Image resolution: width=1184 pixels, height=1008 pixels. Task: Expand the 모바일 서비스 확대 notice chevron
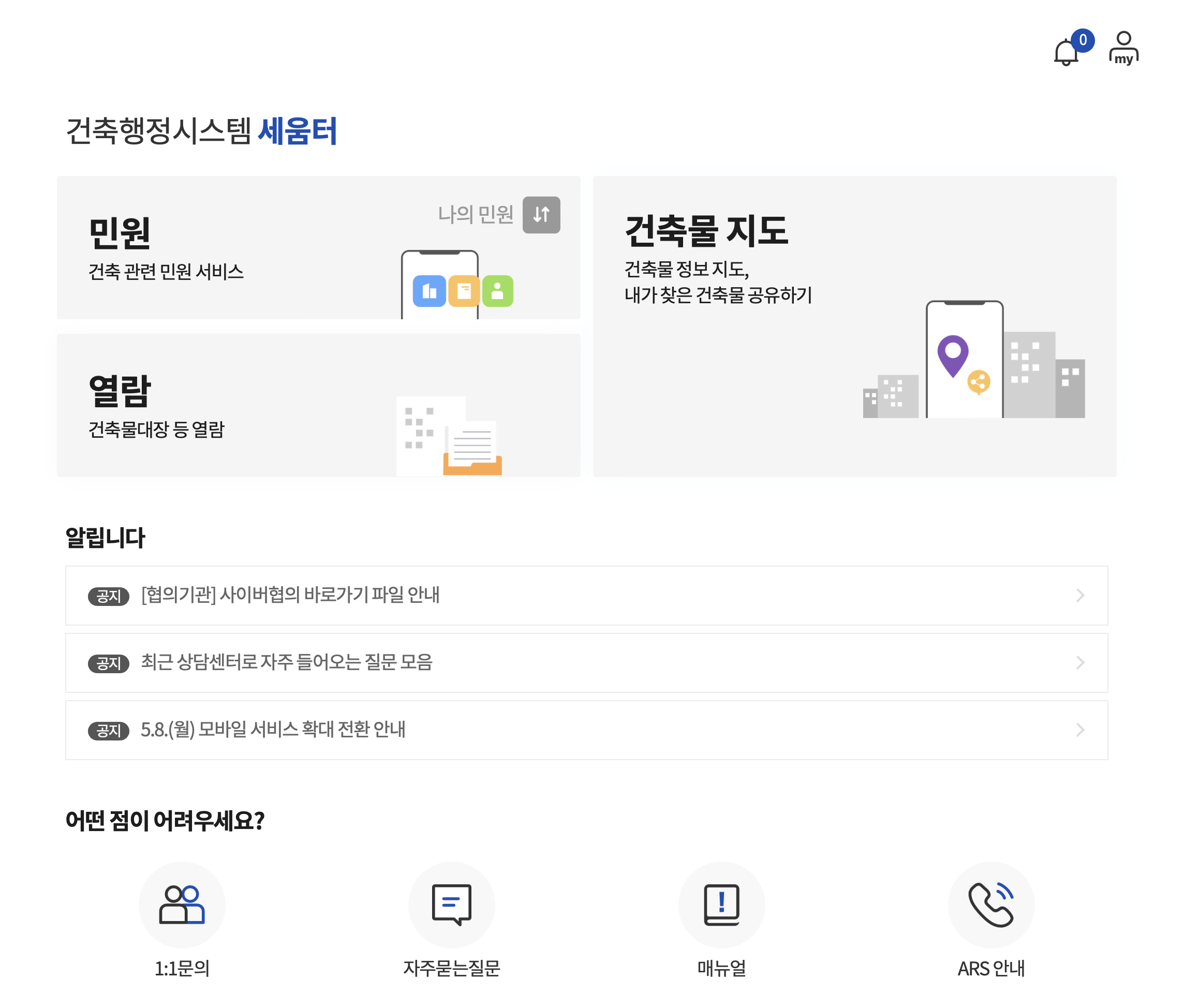1079,730
